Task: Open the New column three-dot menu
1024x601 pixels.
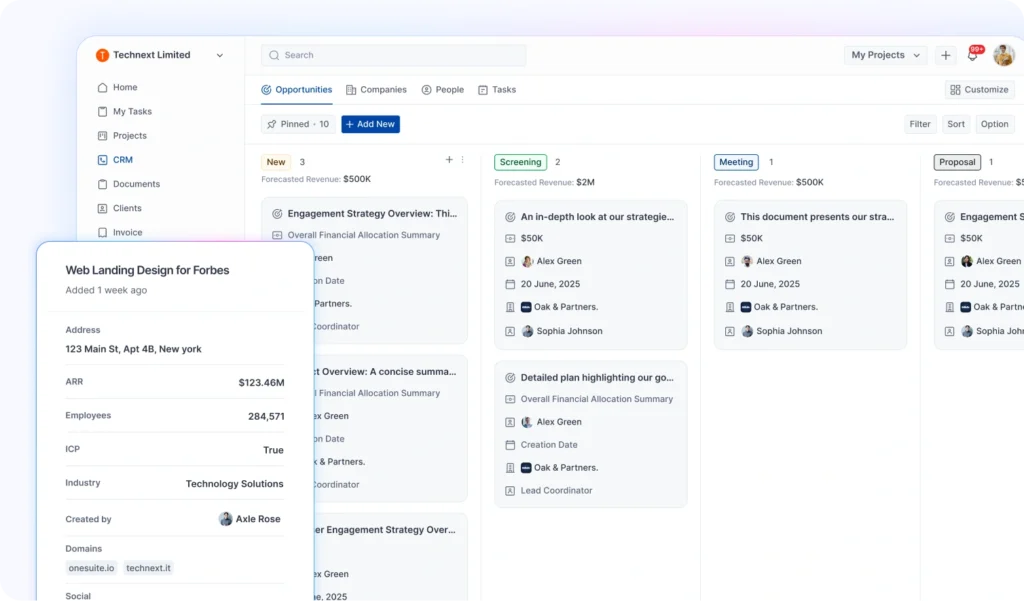Action: pyautogui.click(x=462, y=159)
